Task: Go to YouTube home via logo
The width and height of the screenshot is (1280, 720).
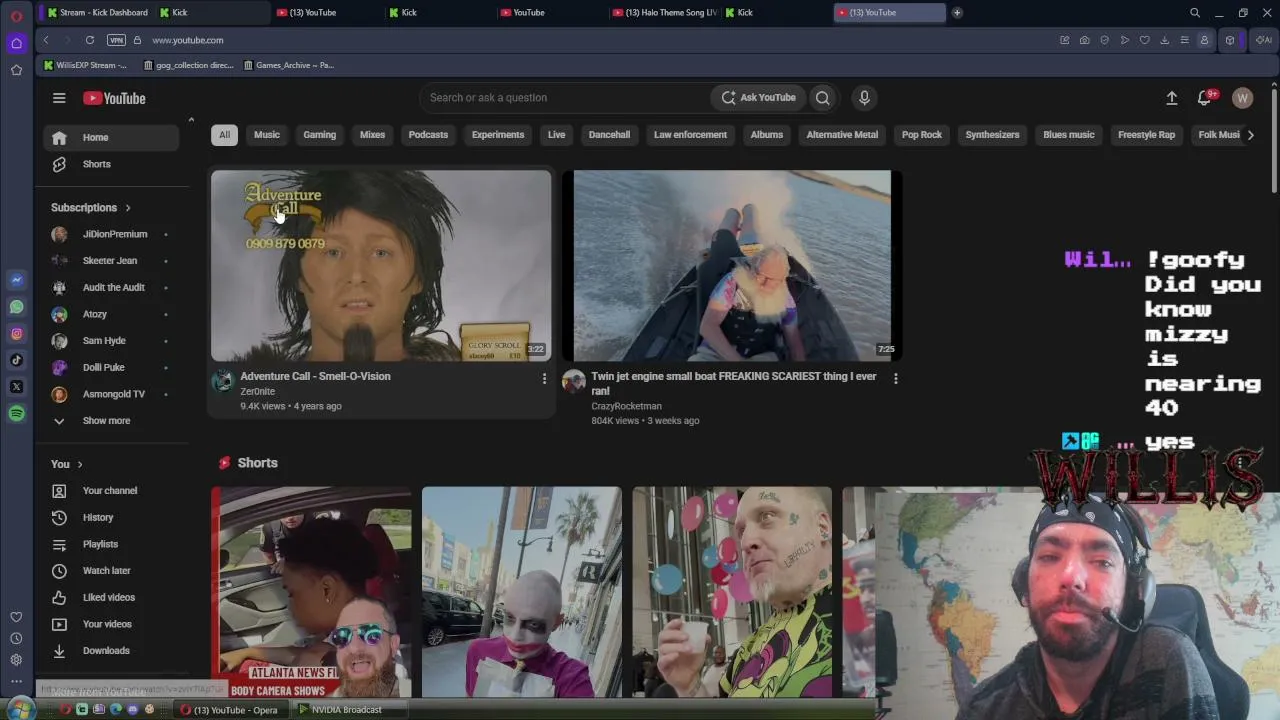Action: tap(114, 98)
